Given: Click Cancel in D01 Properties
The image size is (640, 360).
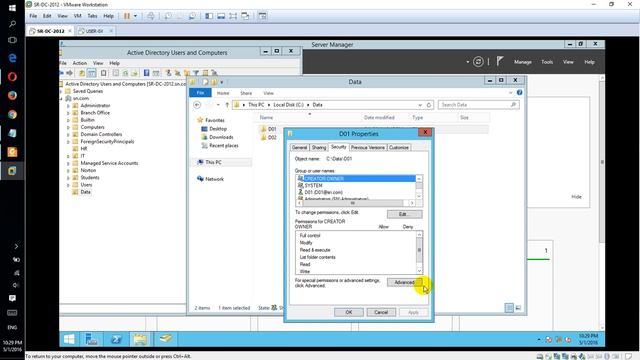Looking at the screenshot, I should tap(381, 312).
